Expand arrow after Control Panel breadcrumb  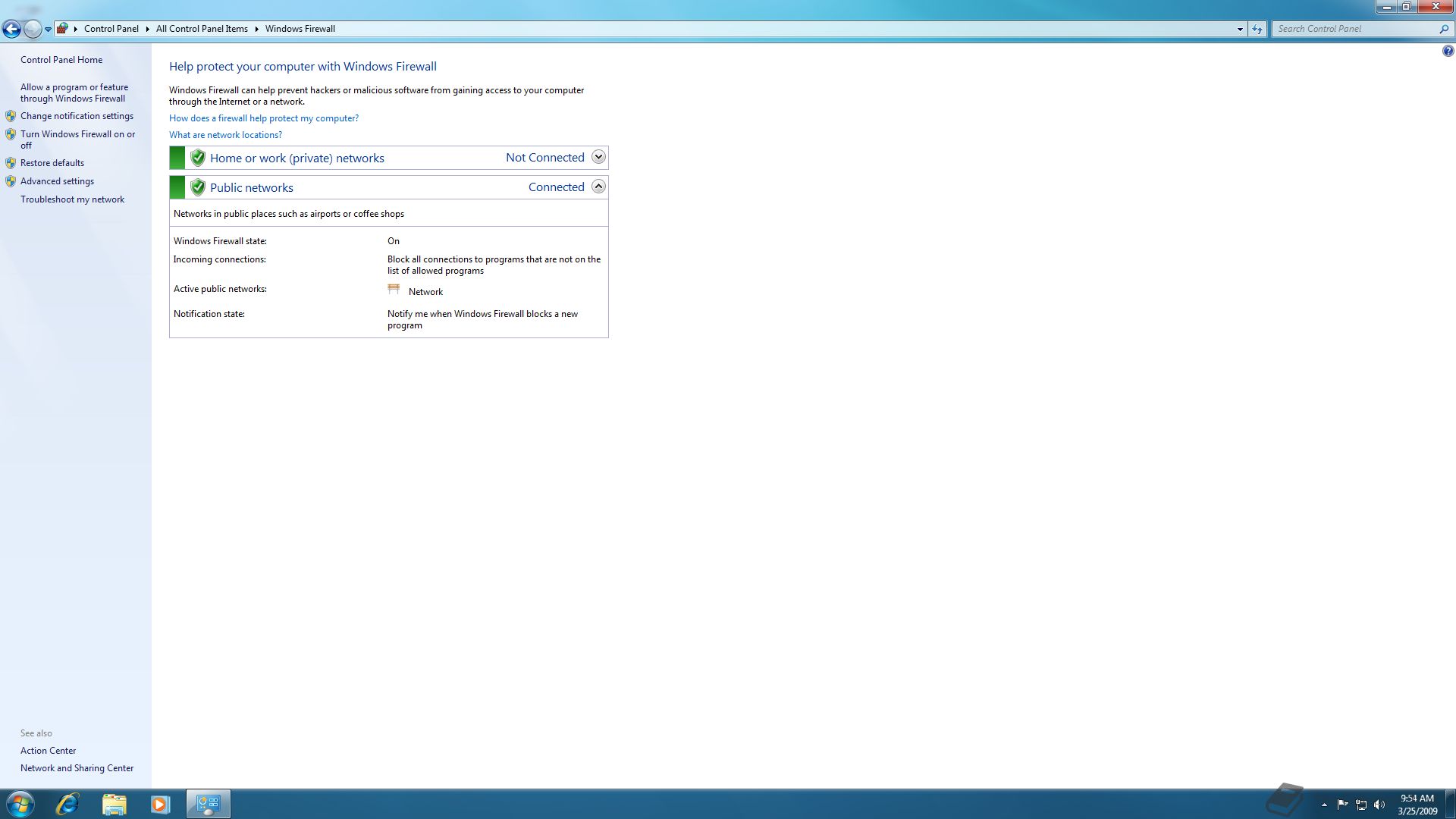coord(148,29)
